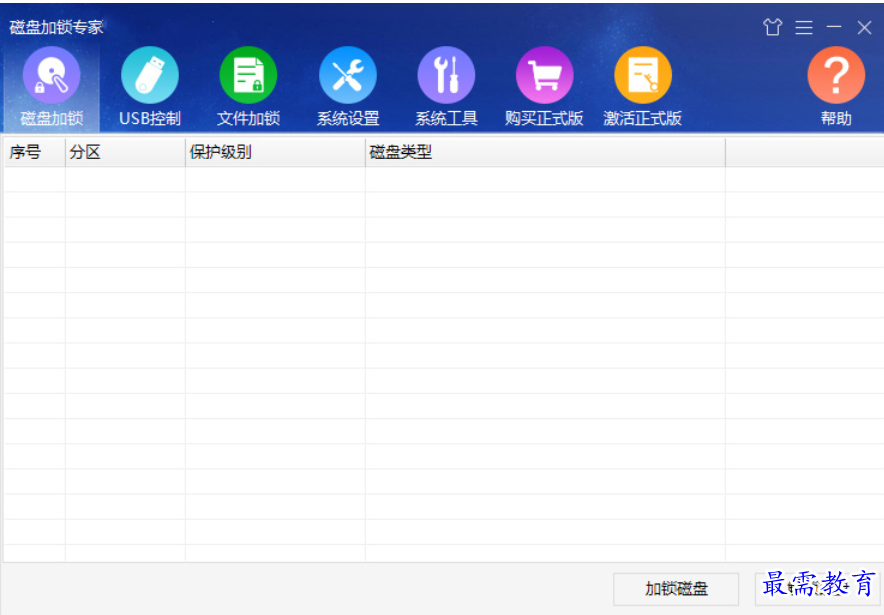Sort by 保护级别 column header
This screenshot has height=615, width=884.
275,152
